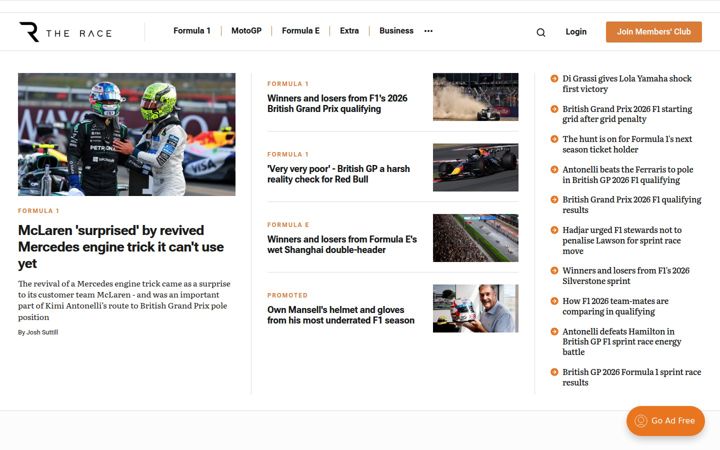Open 'Very very poor' Red Bull article
The image size is (720, 450).
coord(338,174)
